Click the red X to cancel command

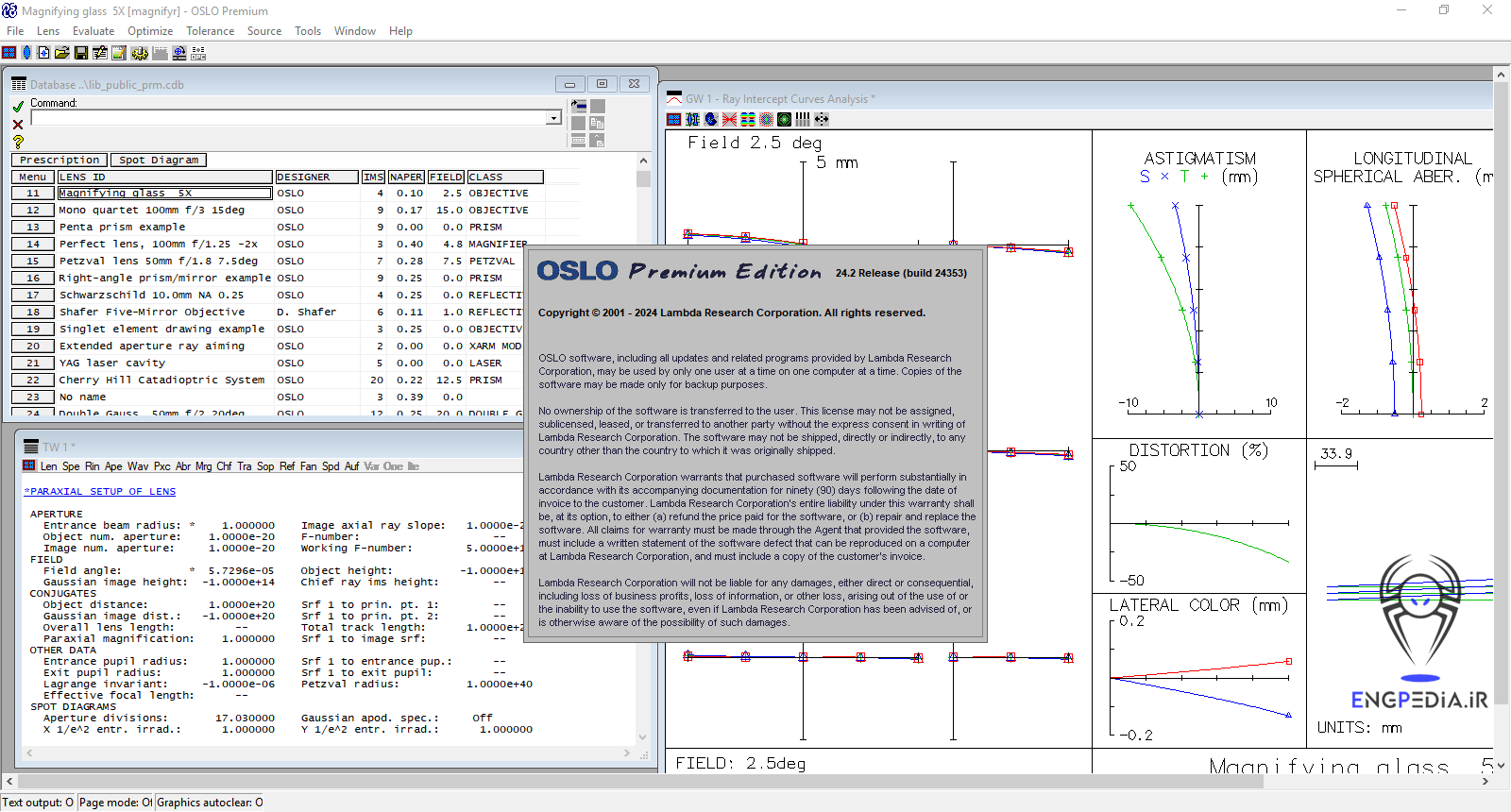pos(18,124)
